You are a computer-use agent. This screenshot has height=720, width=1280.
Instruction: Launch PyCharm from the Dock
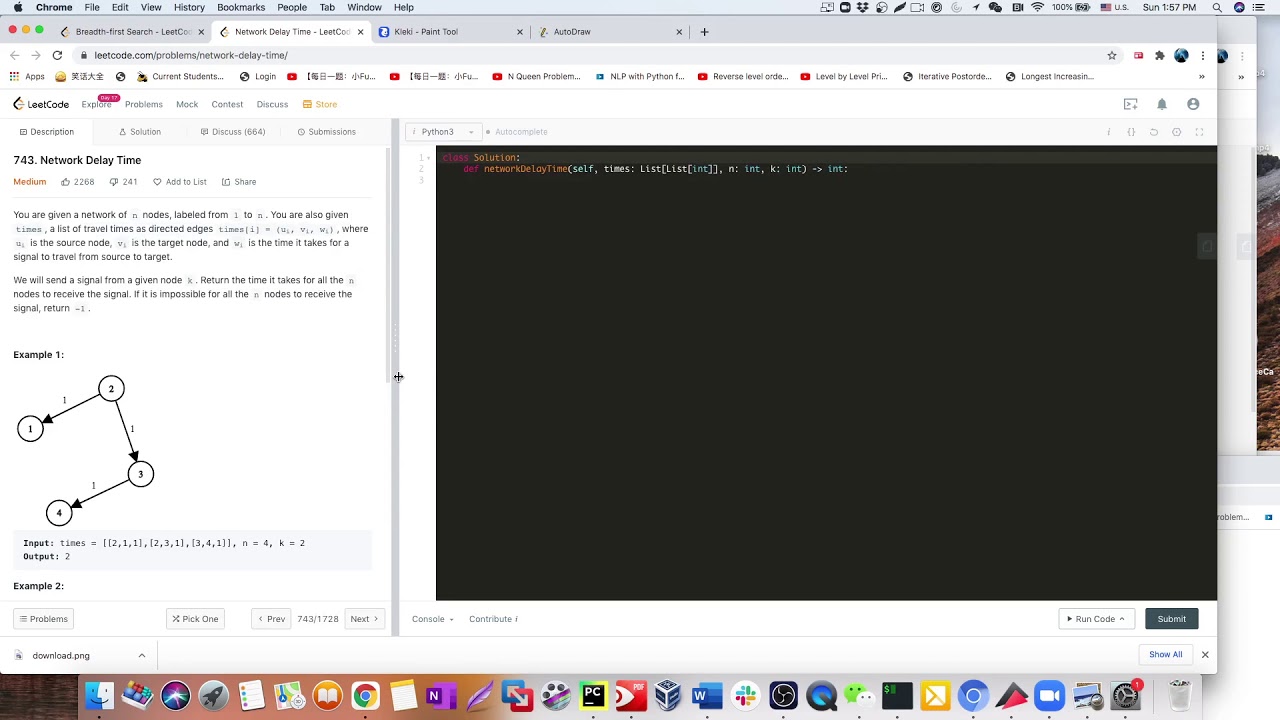point(593,694)
